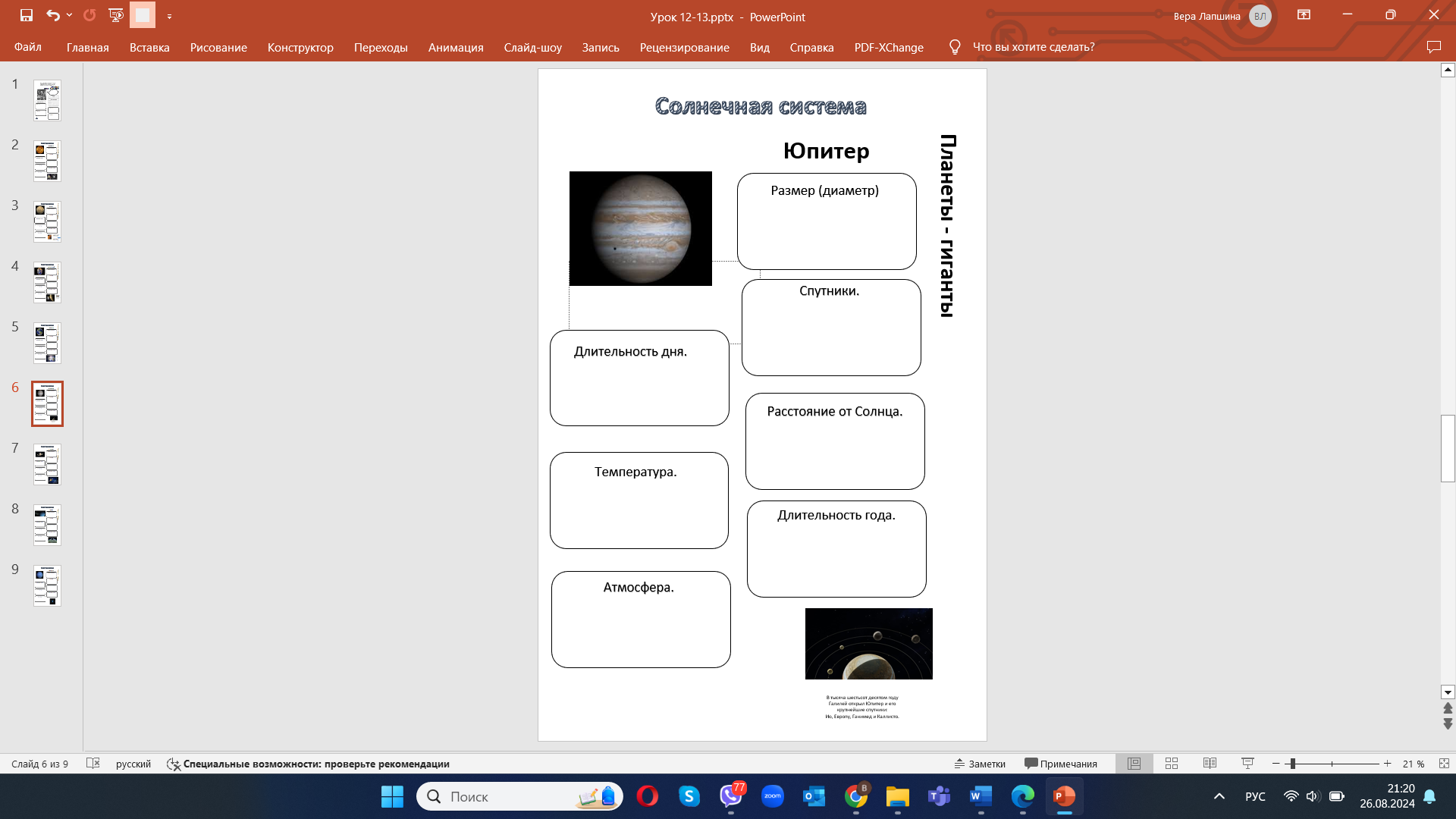This screenshot has width=1456, height=819.
Task: Select the Вид tab
Action: pos(760,47)
